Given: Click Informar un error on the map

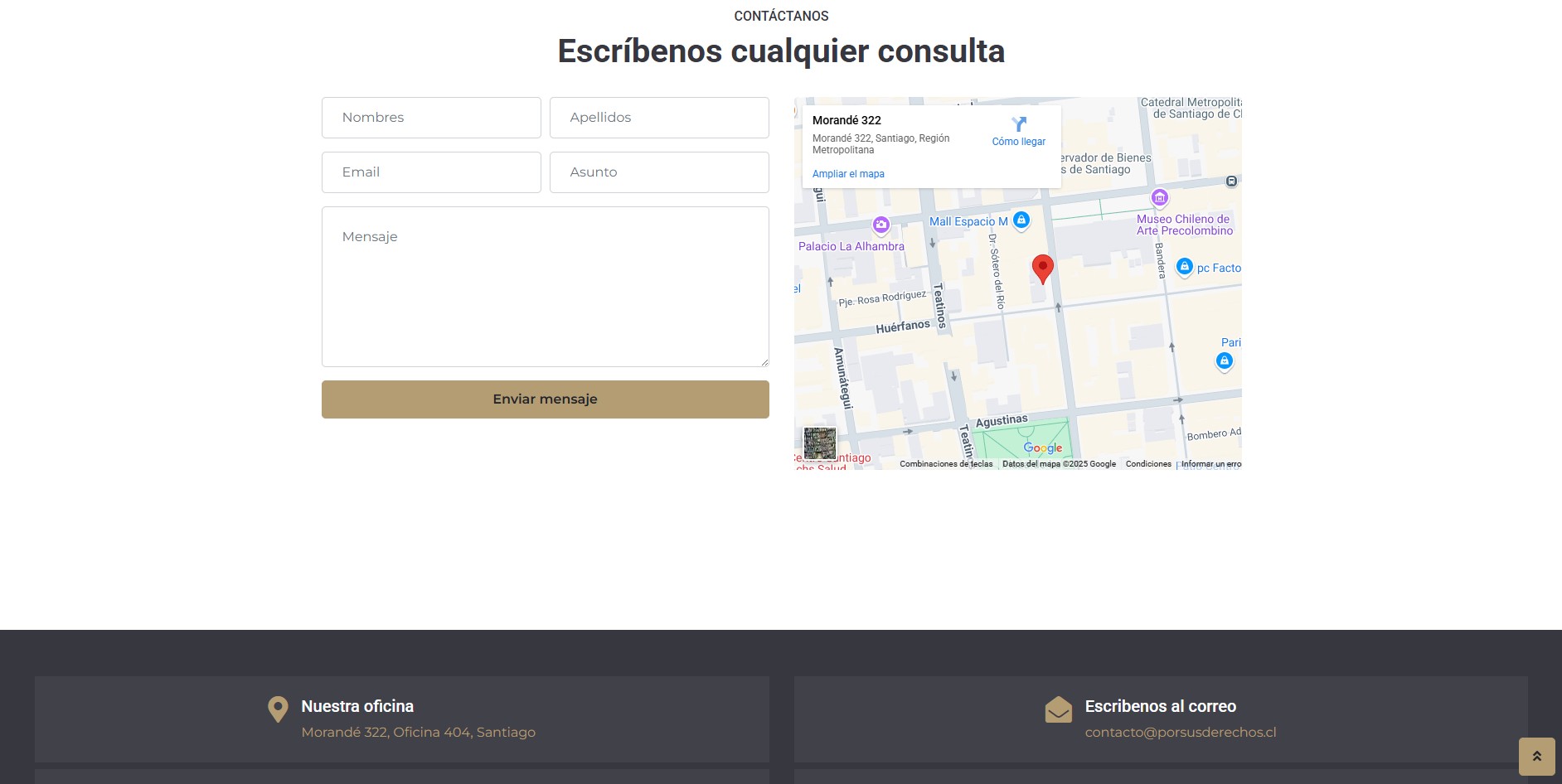Looking at the screenshot, I should (x=1209, y=464).
